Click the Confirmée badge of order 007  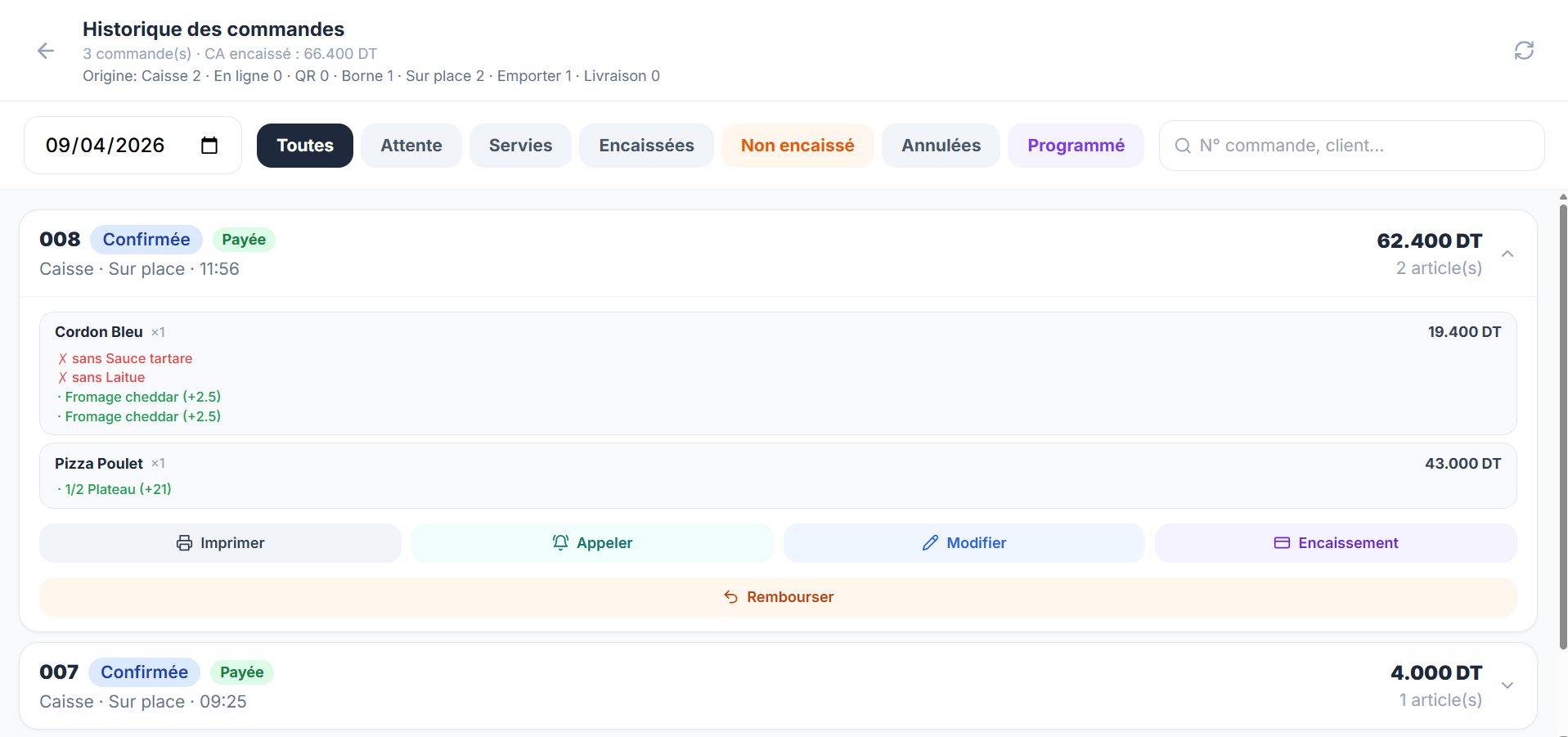coord(144,672)
